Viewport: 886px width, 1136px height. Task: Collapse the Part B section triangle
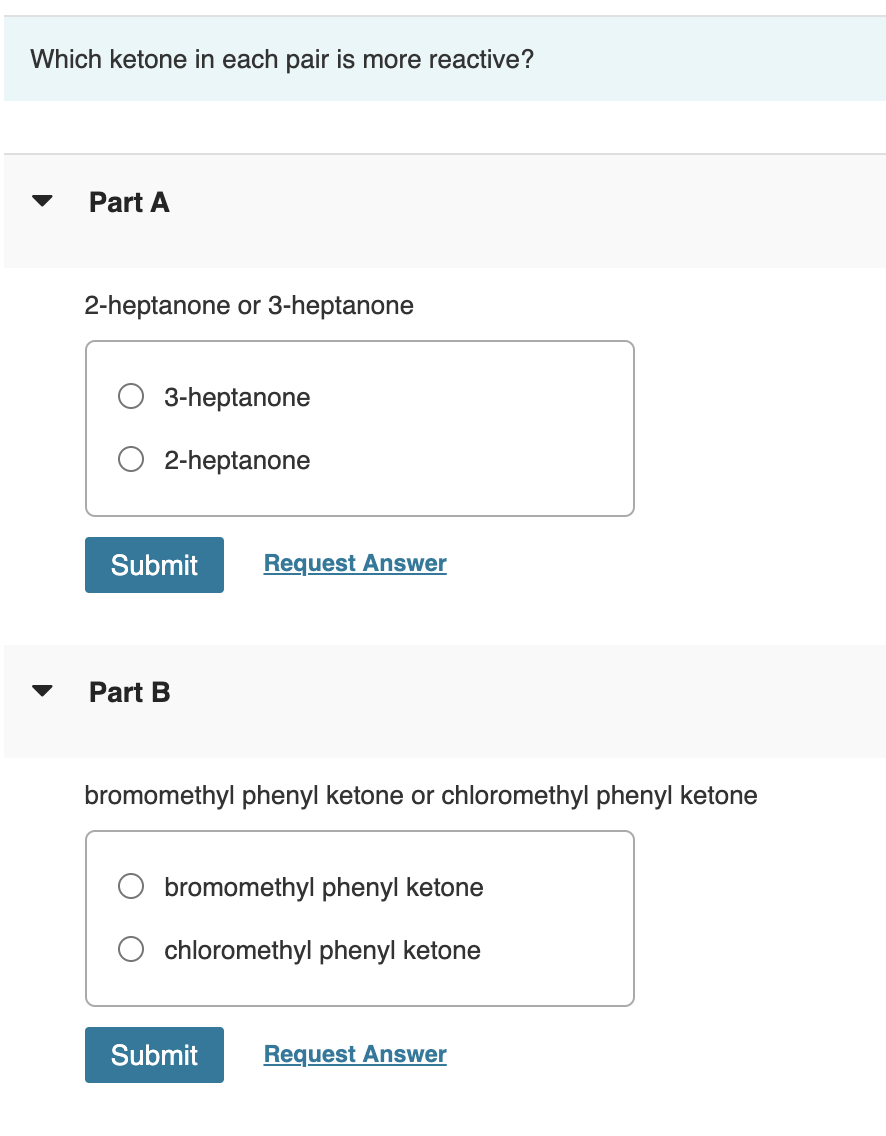point(41,691)
